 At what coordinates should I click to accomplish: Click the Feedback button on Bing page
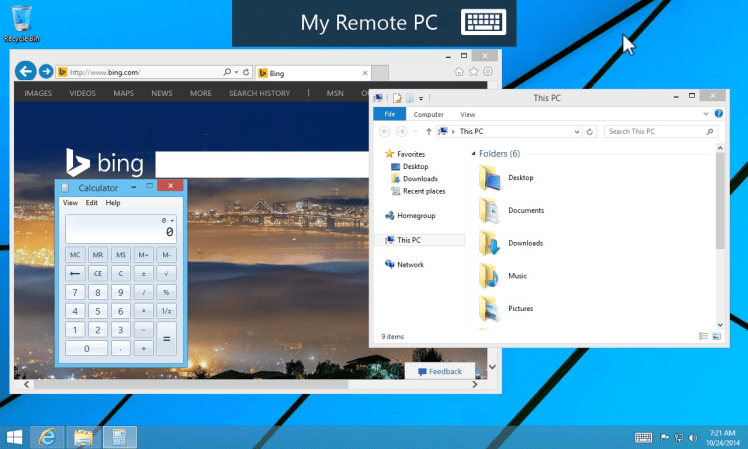point(440,372)
